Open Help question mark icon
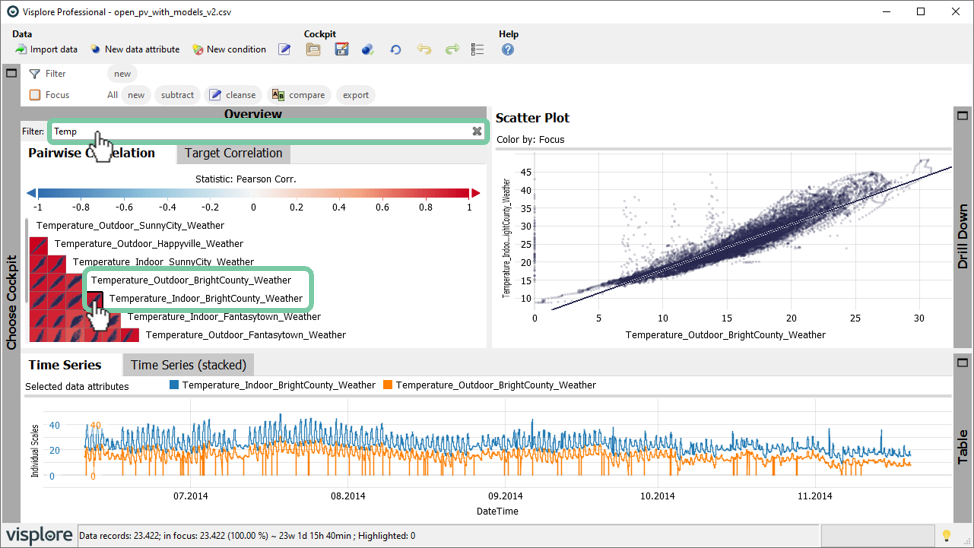 pos(507,49)
